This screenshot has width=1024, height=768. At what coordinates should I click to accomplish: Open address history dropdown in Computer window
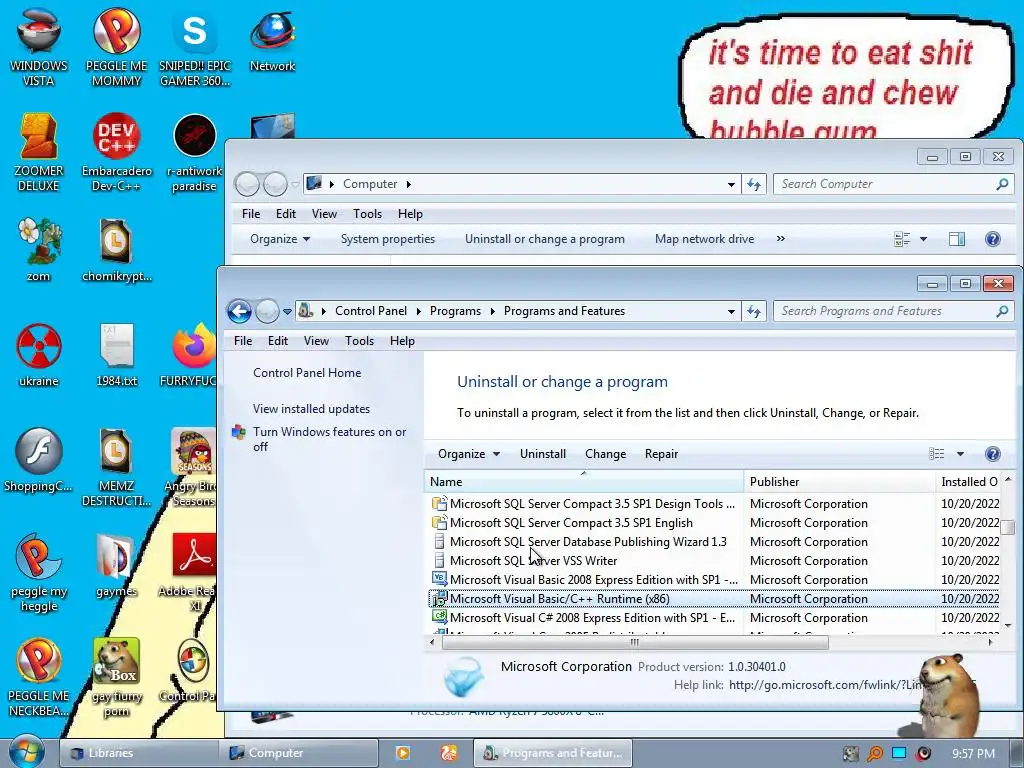(731, 185)
